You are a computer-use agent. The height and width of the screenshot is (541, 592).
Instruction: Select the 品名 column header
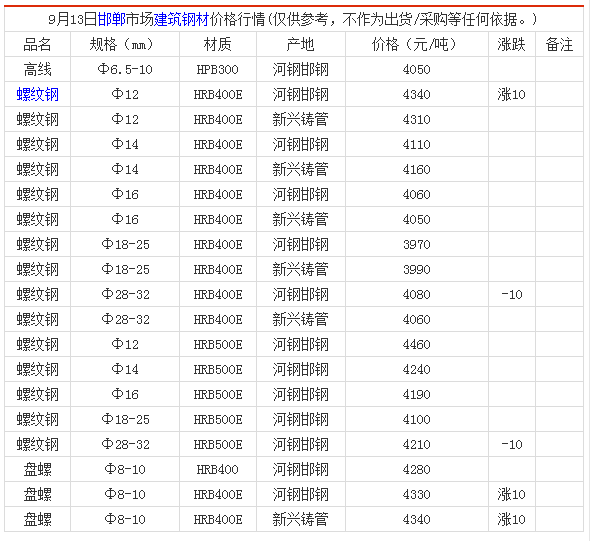point(37,45)
